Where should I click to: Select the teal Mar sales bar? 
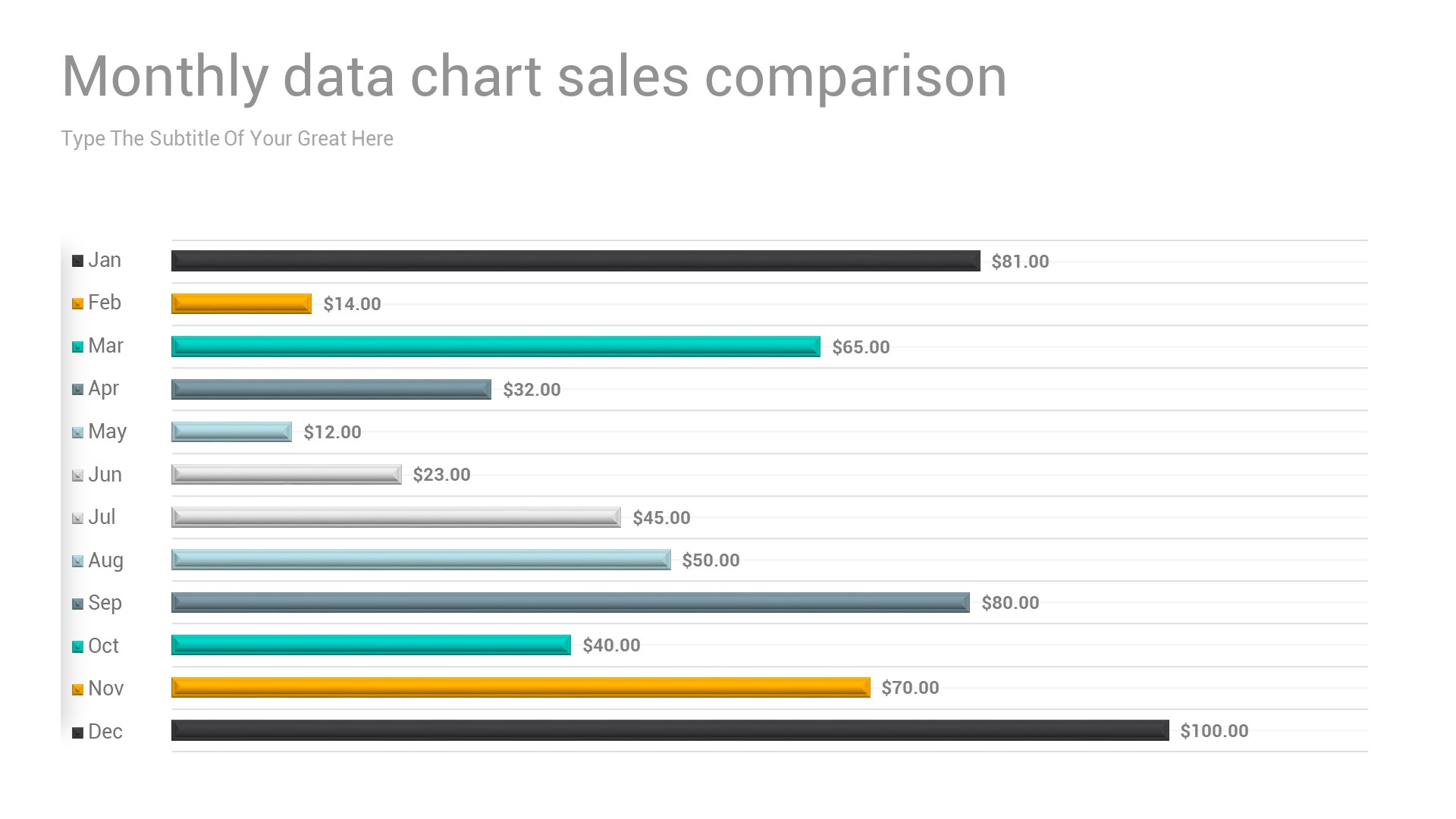[495, 347]
